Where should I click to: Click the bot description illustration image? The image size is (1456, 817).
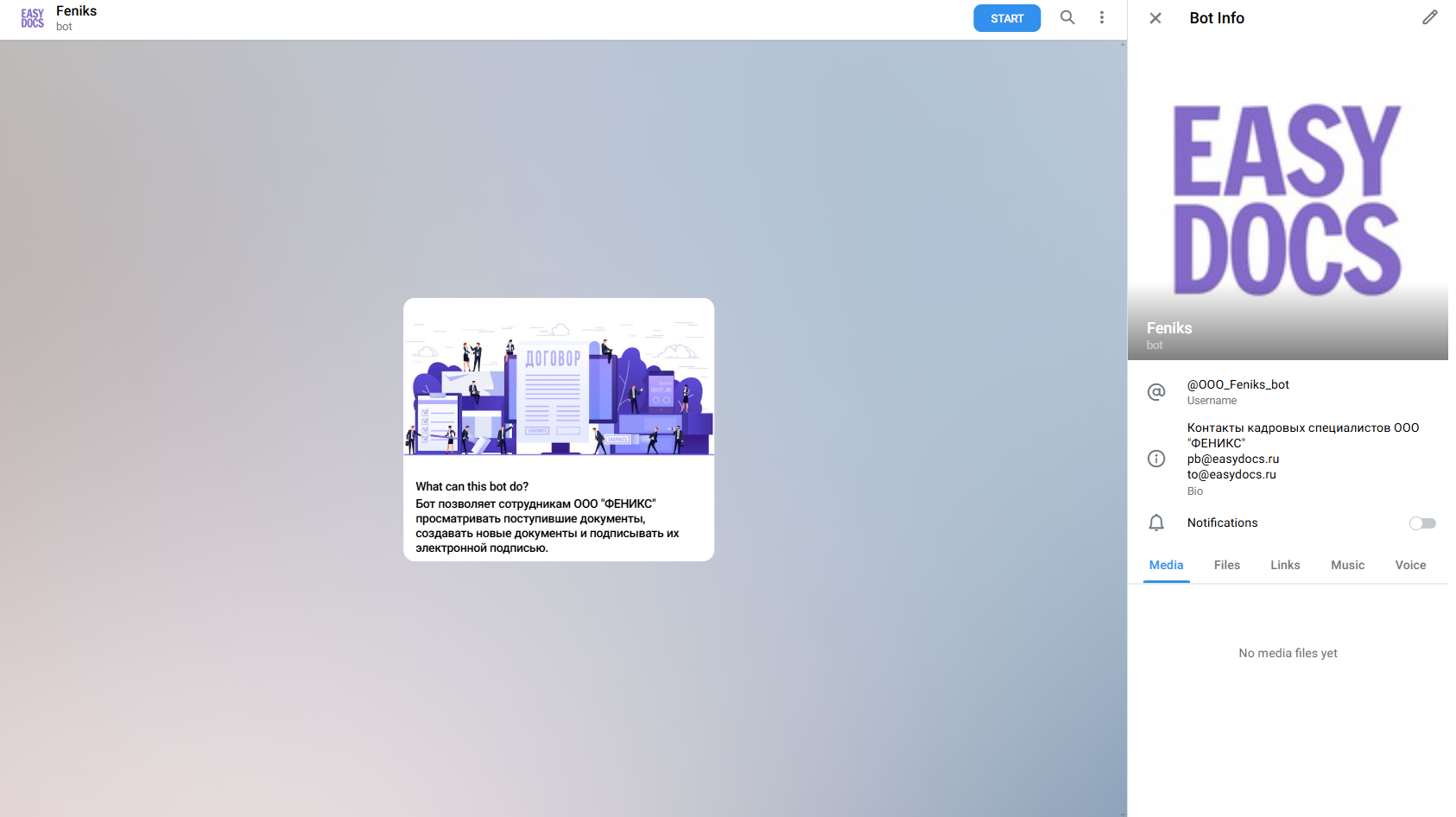[x=559, y=377]
